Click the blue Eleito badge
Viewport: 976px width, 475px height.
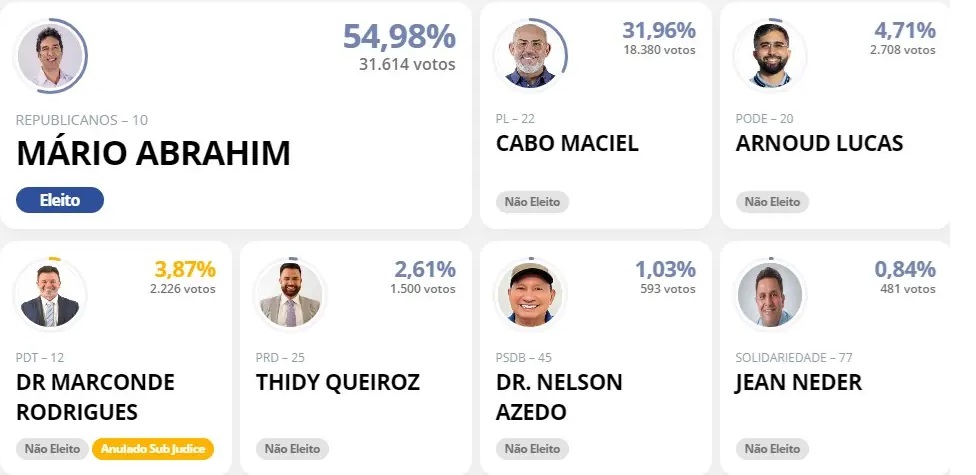60,200
